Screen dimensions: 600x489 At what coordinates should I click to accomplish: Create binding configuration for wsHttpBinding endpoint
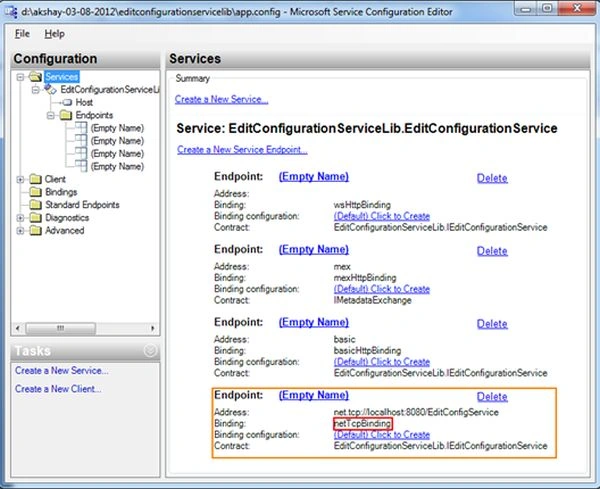coord(382,216)
